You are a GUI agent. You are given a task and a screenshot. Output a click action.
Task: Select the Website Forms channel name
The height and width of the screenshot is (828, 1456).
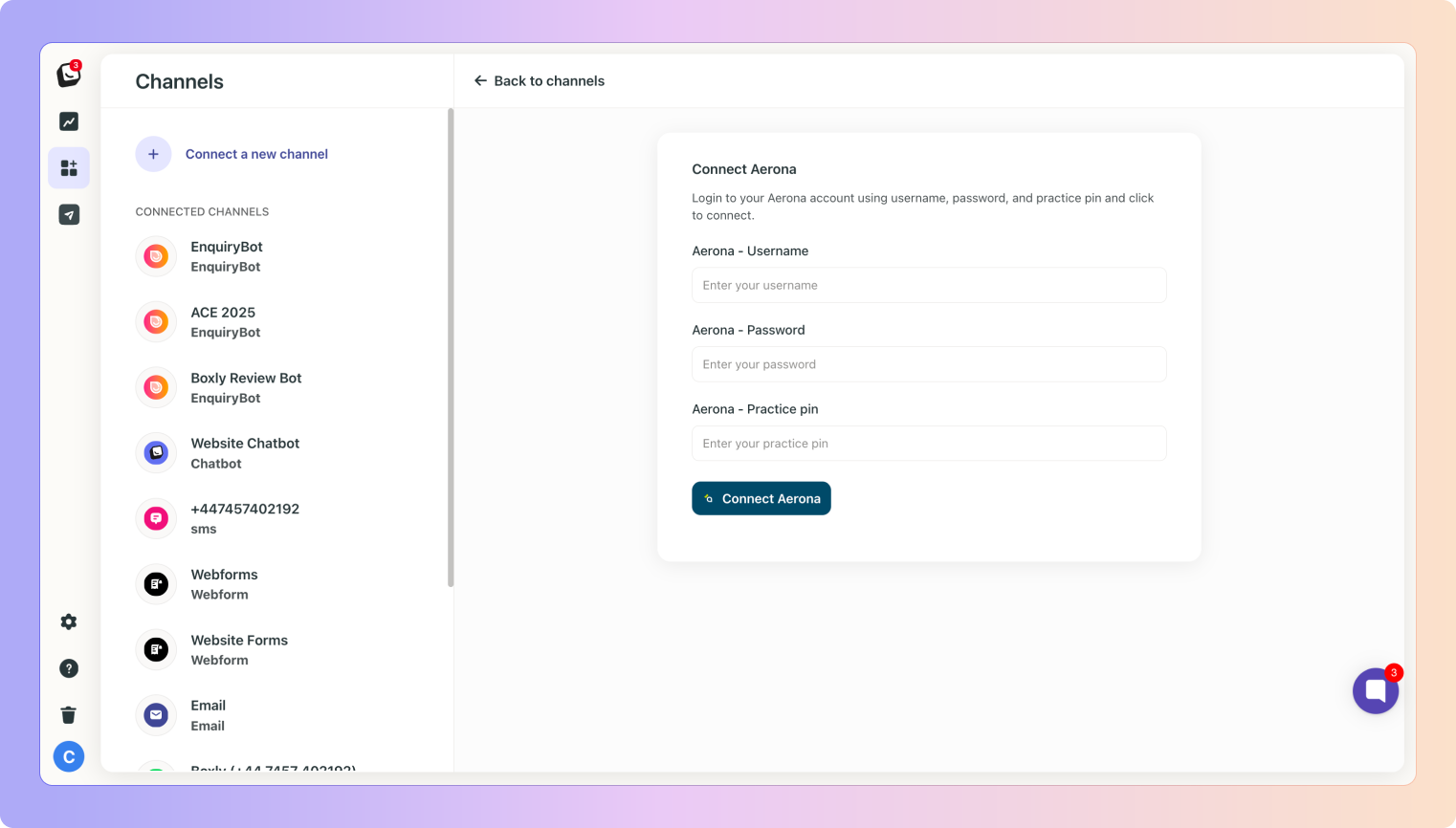pos(239,641)
